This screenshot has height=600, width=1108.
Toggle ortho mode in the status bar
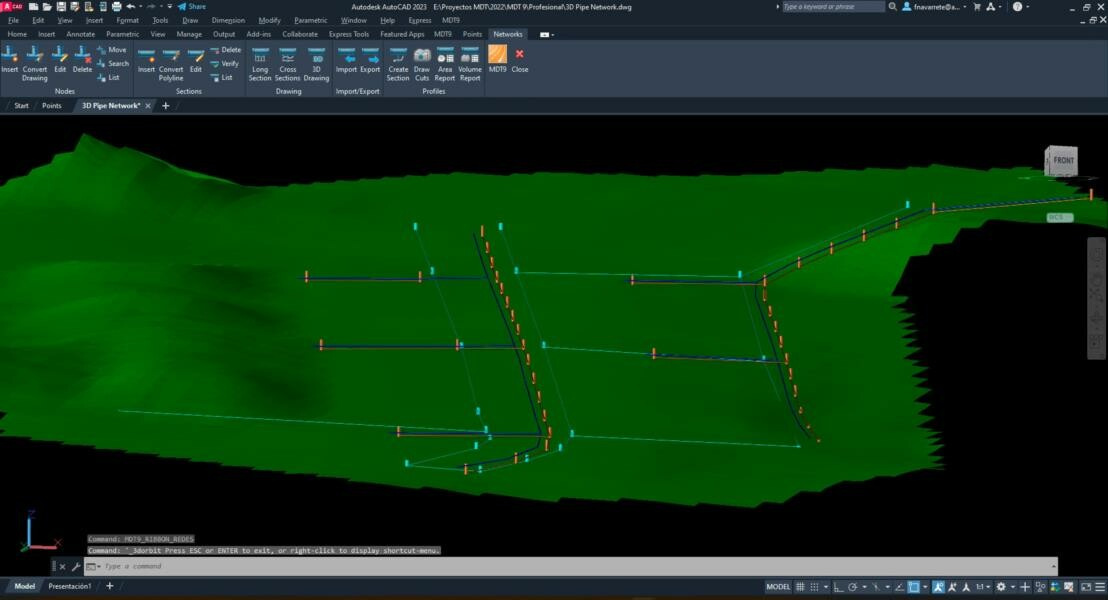tap(839, 587)
